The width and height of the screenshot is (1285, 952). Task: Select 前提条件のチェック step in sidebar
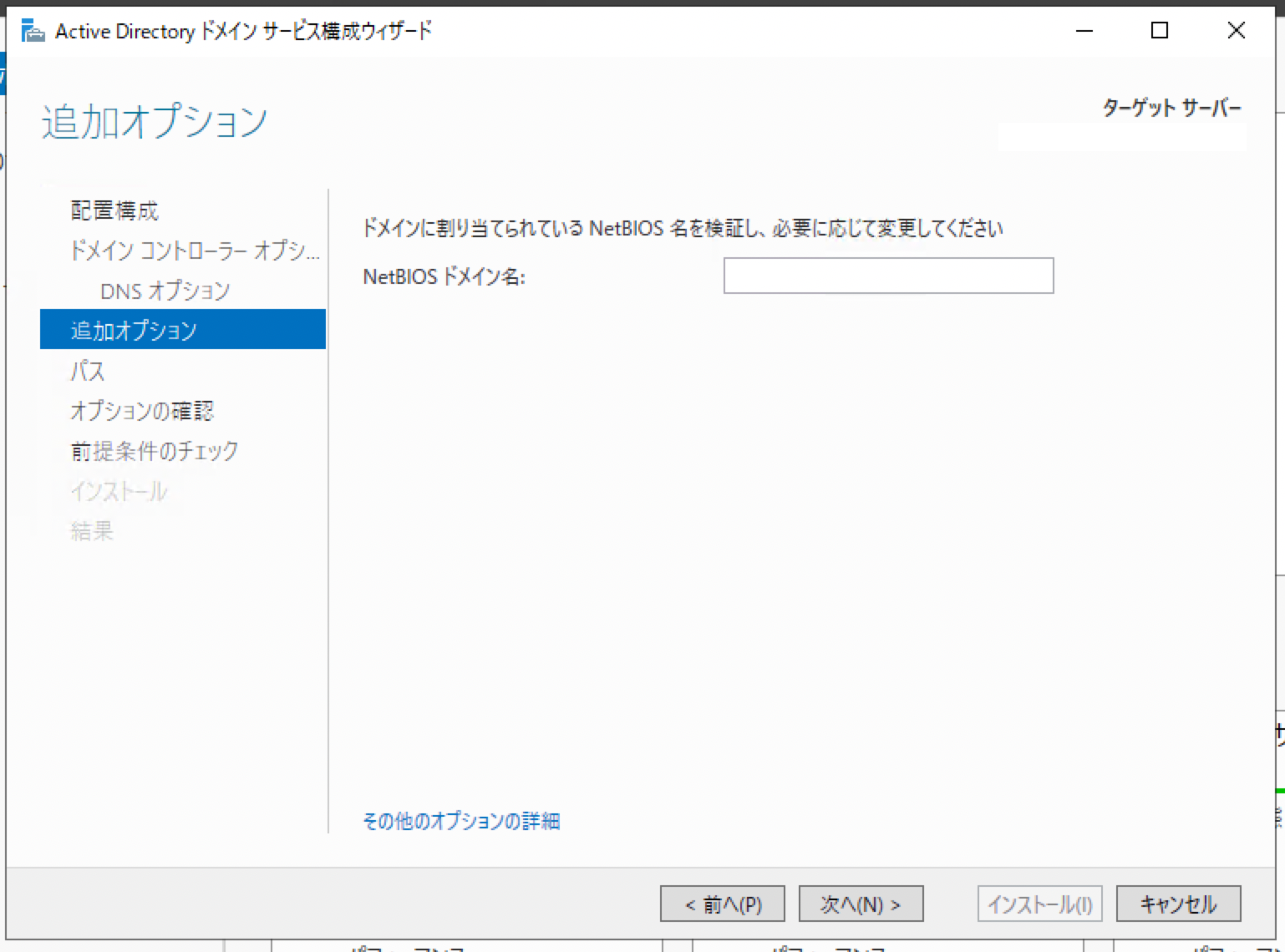155,451
